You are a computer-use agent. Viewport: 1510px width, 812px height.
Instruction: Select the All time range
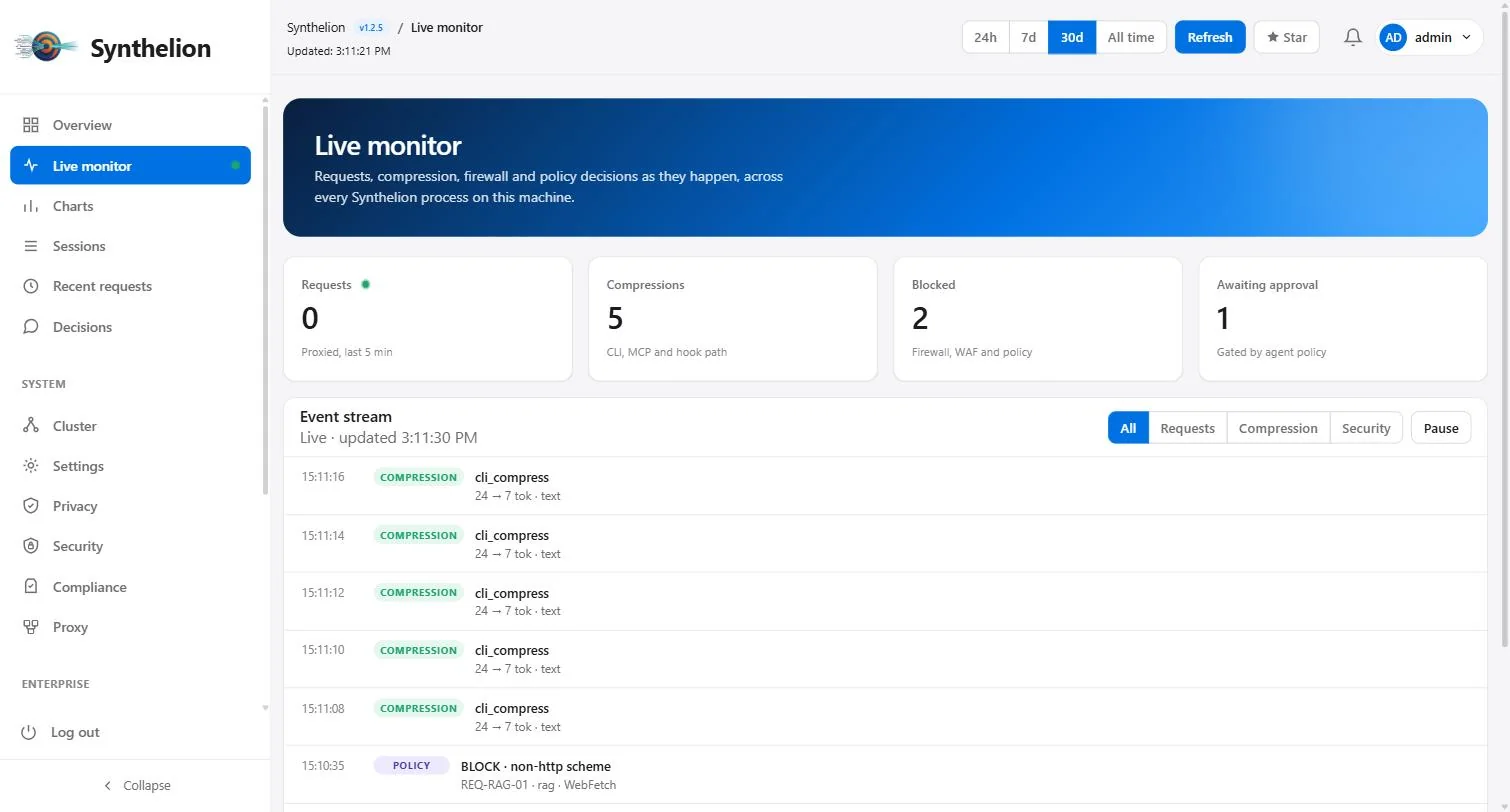1131,37
